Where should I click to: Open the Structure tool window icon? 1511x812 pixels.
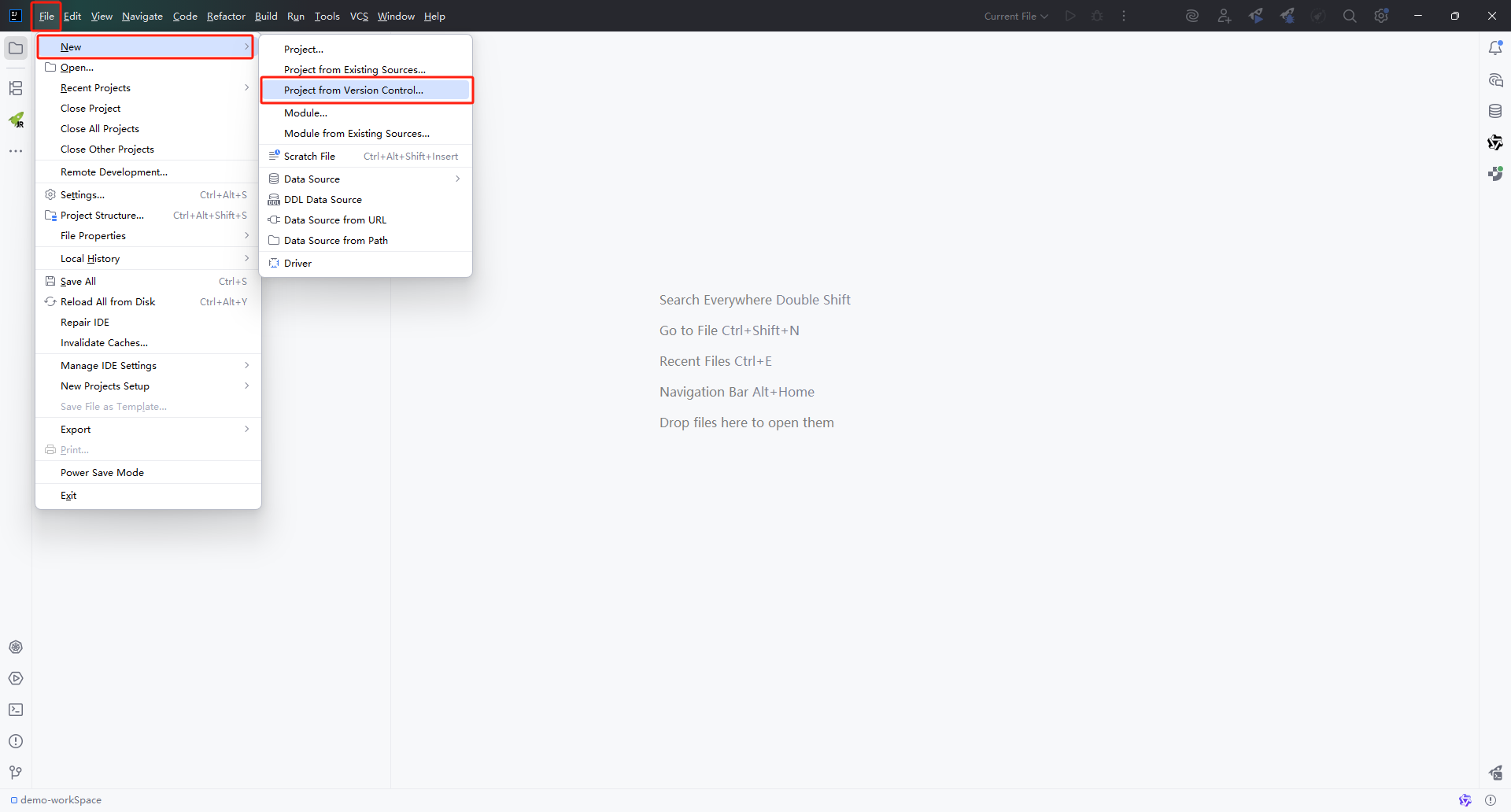coord(16,88)
